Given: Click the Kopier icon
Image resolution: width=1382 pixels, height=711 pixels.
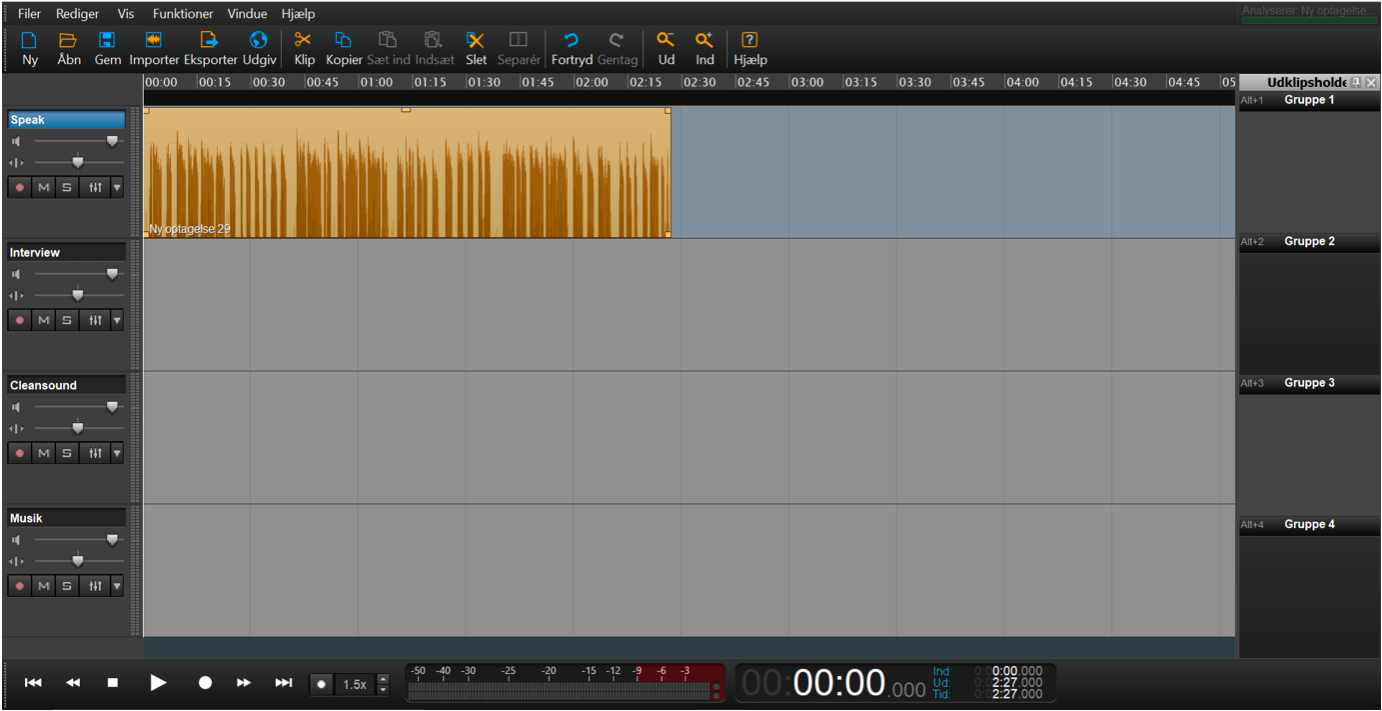Looking at the screenshot, I should [343, 41].
